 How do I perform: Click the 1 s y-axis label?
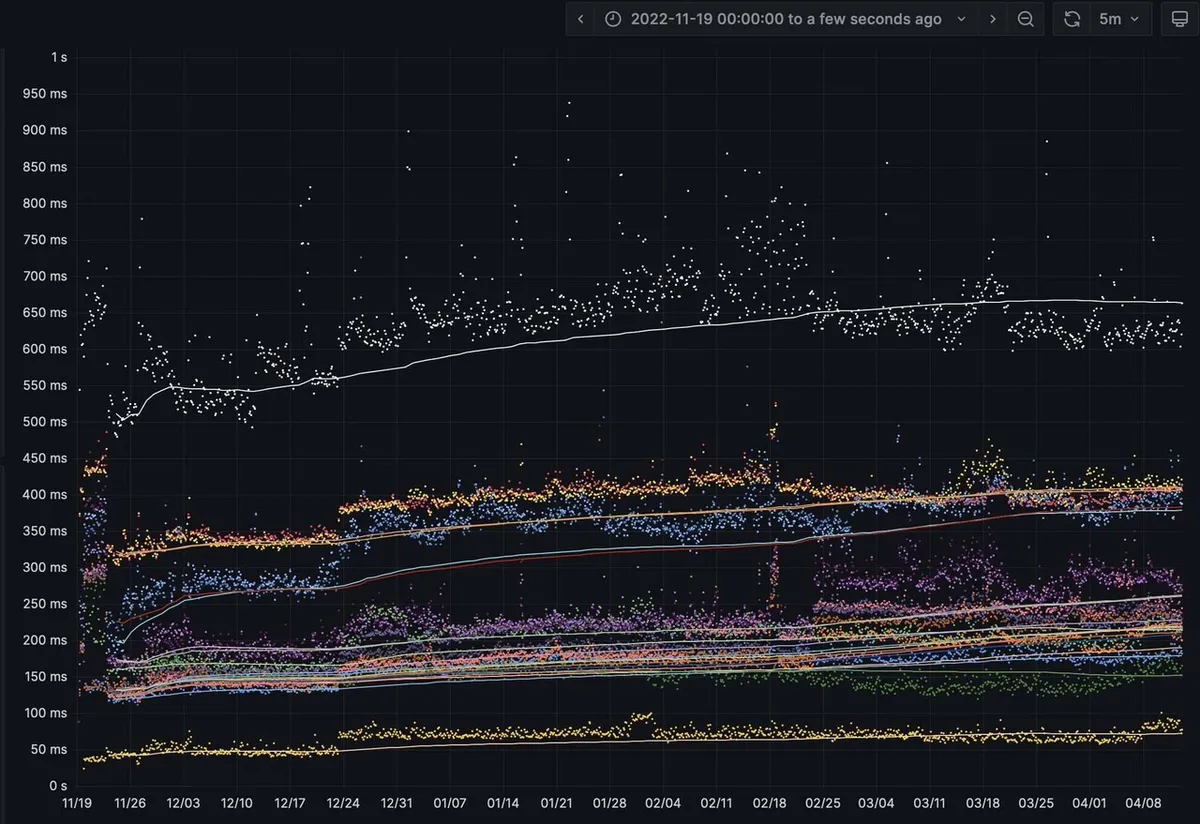[x=58, y=57]
